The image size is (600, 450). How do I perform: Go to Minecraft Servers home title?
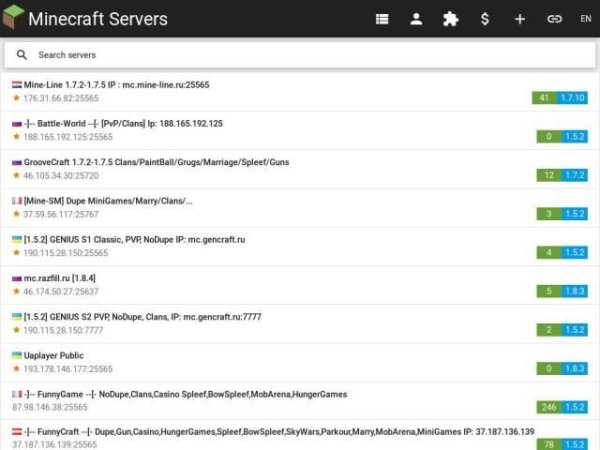tap(98, 19)
